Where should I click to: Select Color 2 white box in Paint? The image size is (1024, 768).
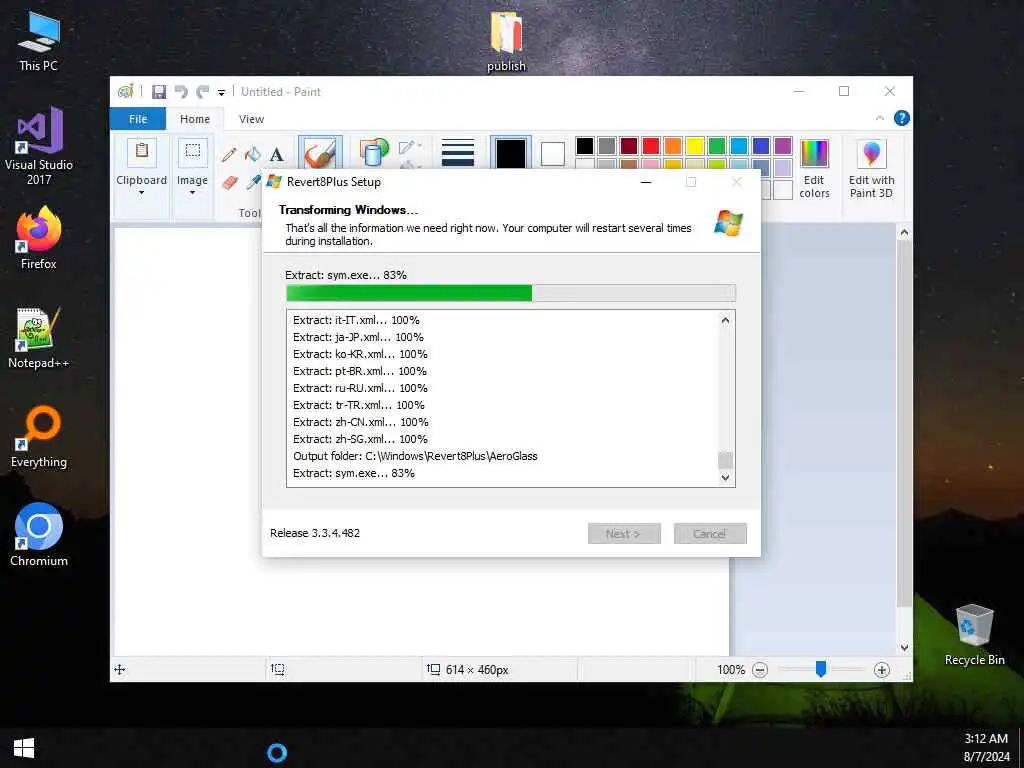click(x=552, y=154)
